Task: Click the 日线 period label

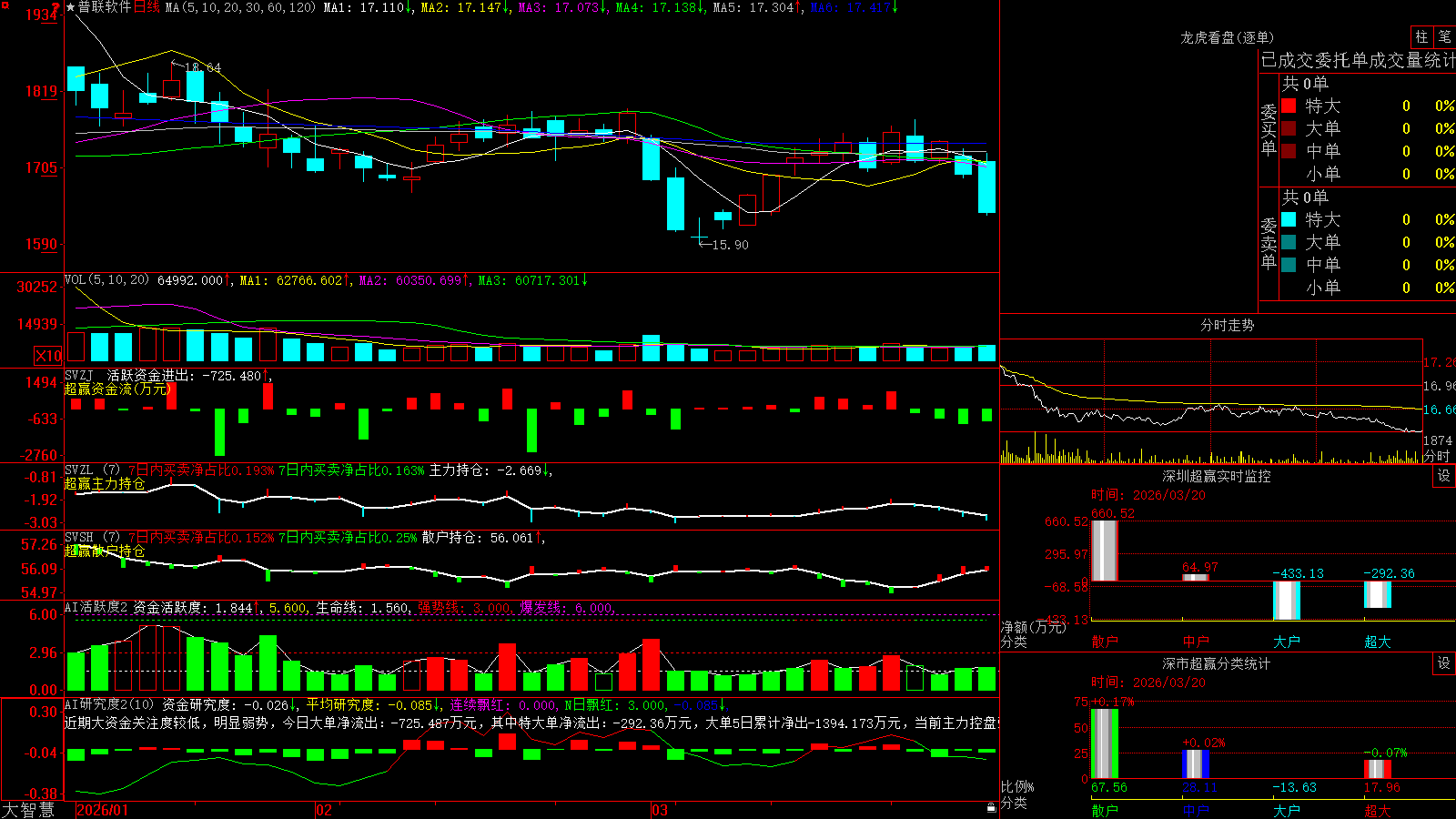Action: [x=147, y=7]
